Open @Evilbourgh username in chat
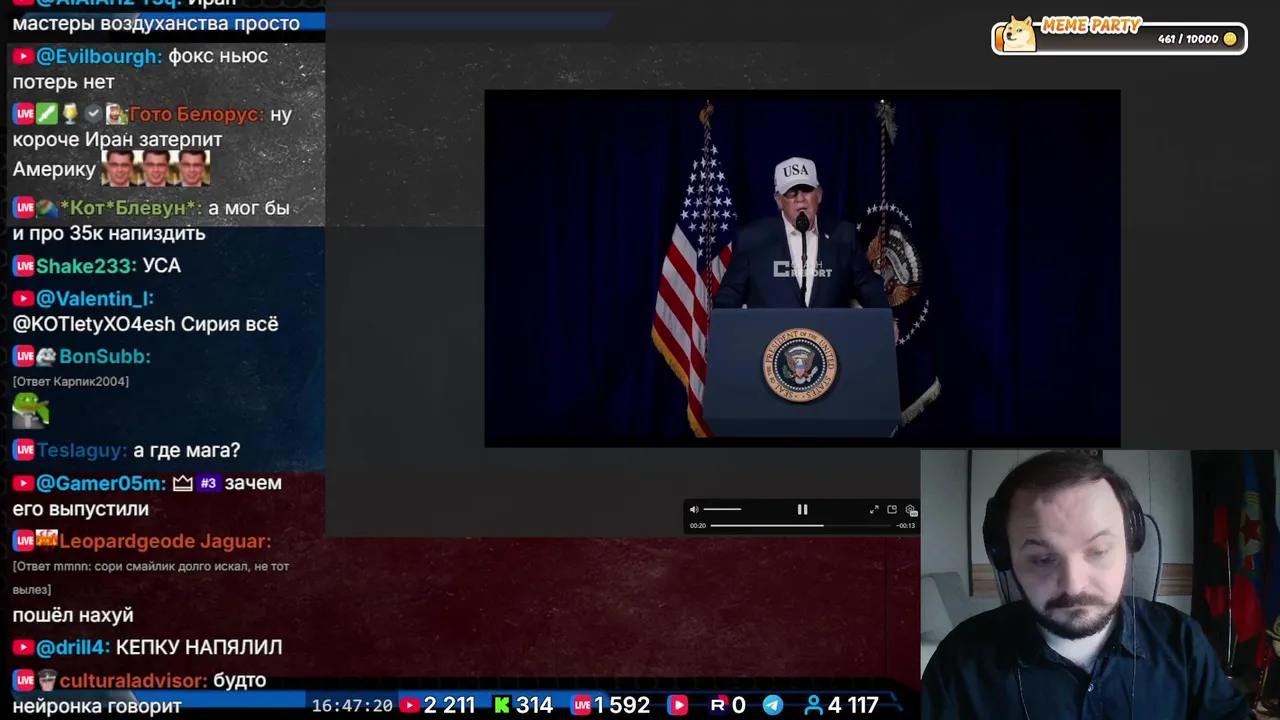Image resolution: width=1280 pixels, height=720 pixels. (99, 56)
